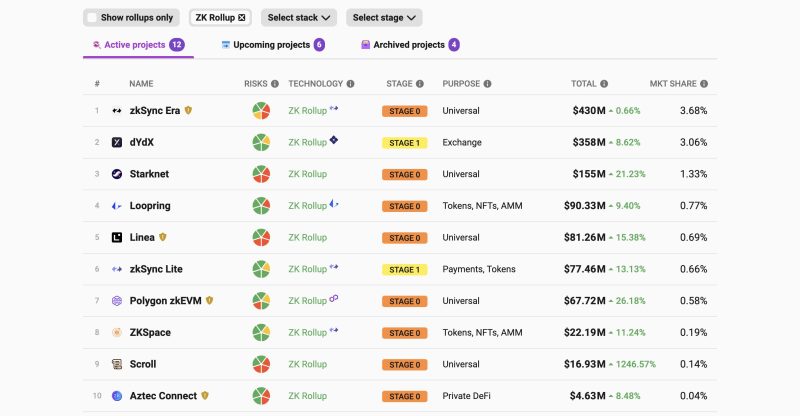800x416 pixels.
Task: Click the risk pie chart for dYdX
Action: click(261, 142)
